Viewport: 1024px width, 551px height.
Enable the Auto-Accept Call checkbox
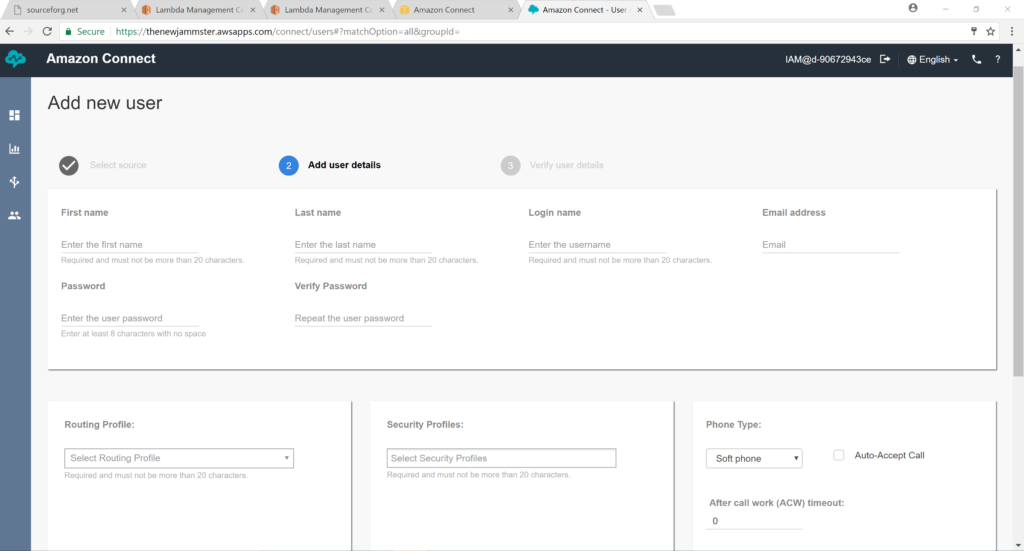pyautogui.click(x=839, y=455)
